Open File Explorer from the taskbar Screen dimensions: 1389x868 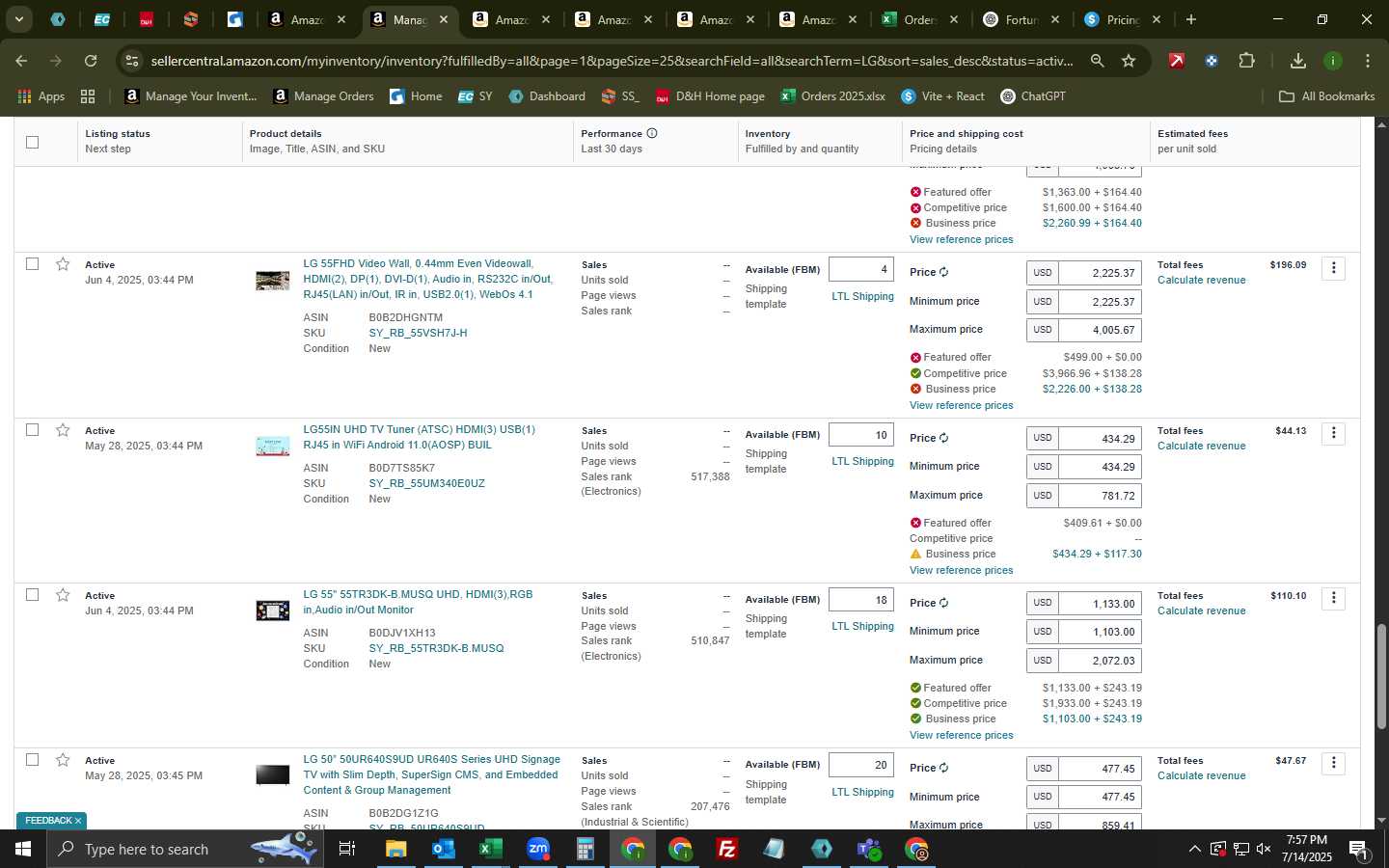(395, 849)
